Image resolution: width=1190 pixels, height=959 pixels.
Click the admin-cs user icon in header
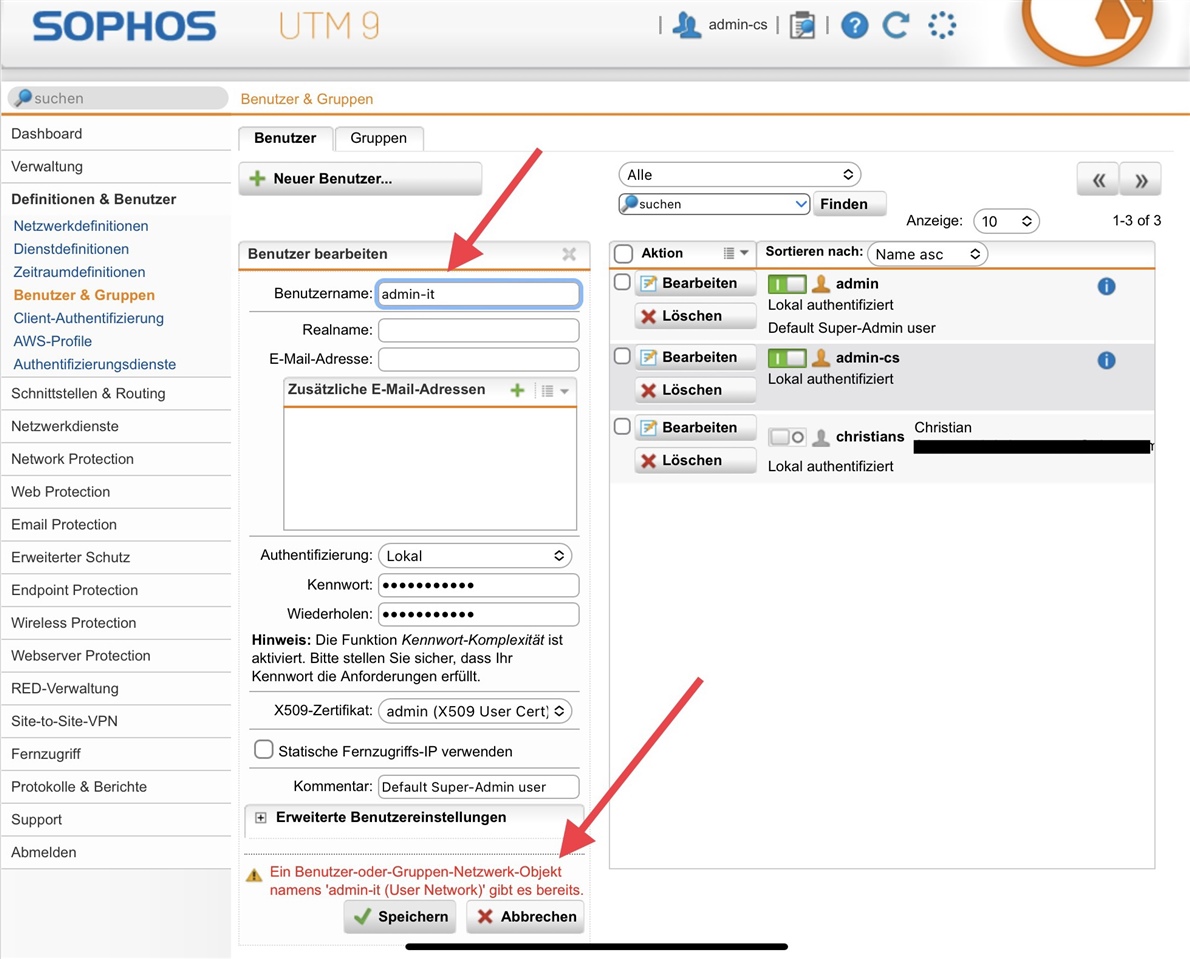[x=686, y=25]
